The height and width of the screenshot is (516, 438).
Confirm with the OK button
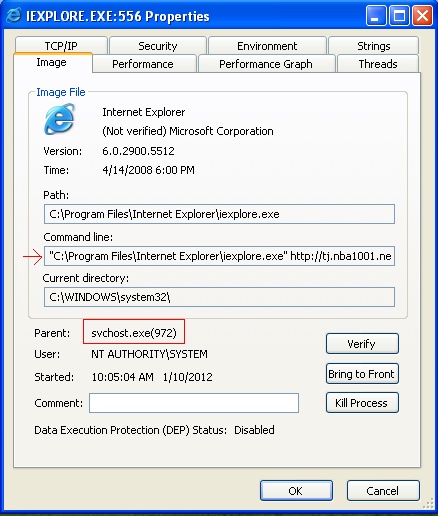[x=296, y=491]
